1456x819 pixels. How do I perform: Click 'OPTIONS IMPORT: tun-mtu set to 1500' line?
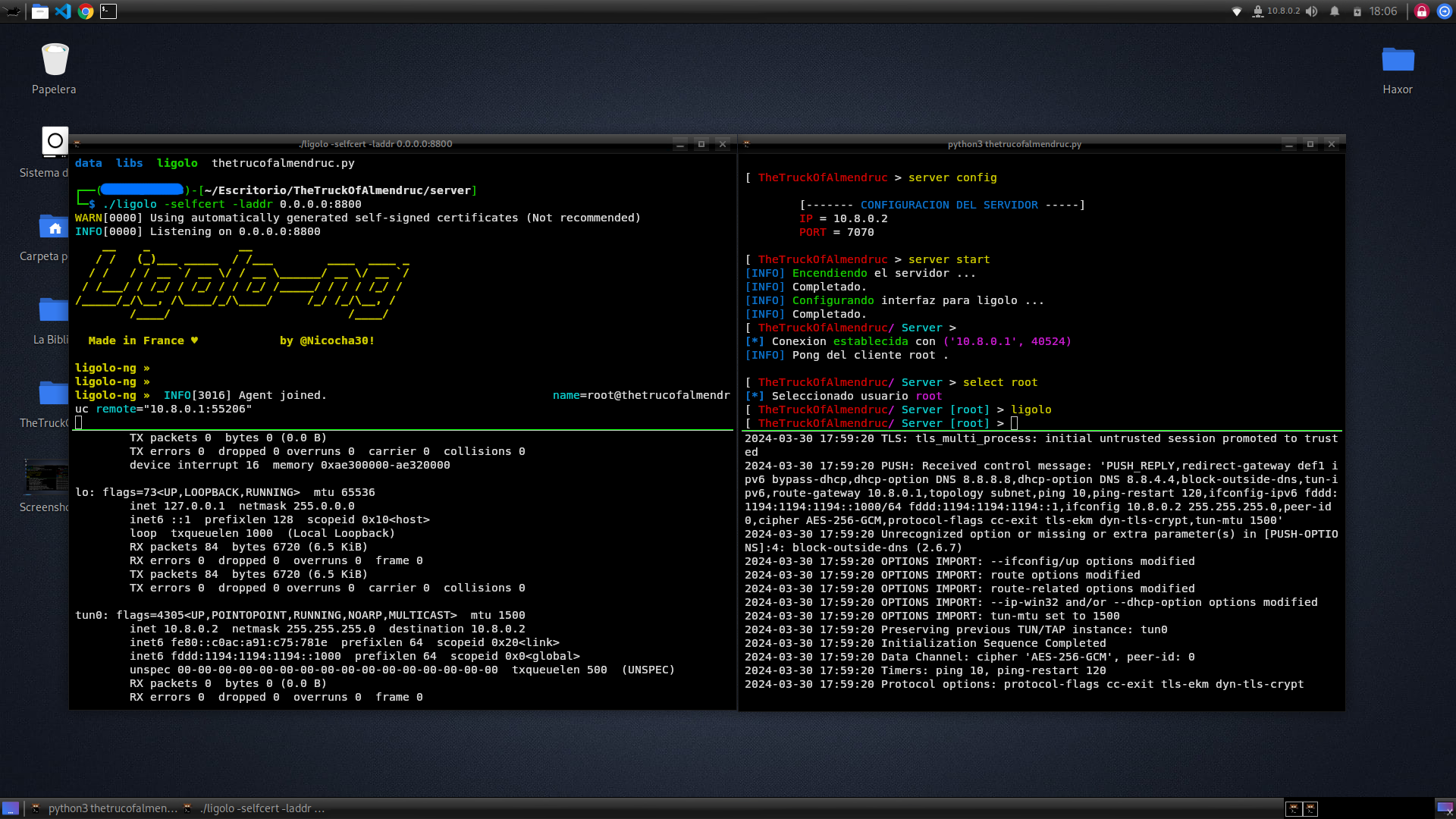pyautogui.click(x=932, y=616)
